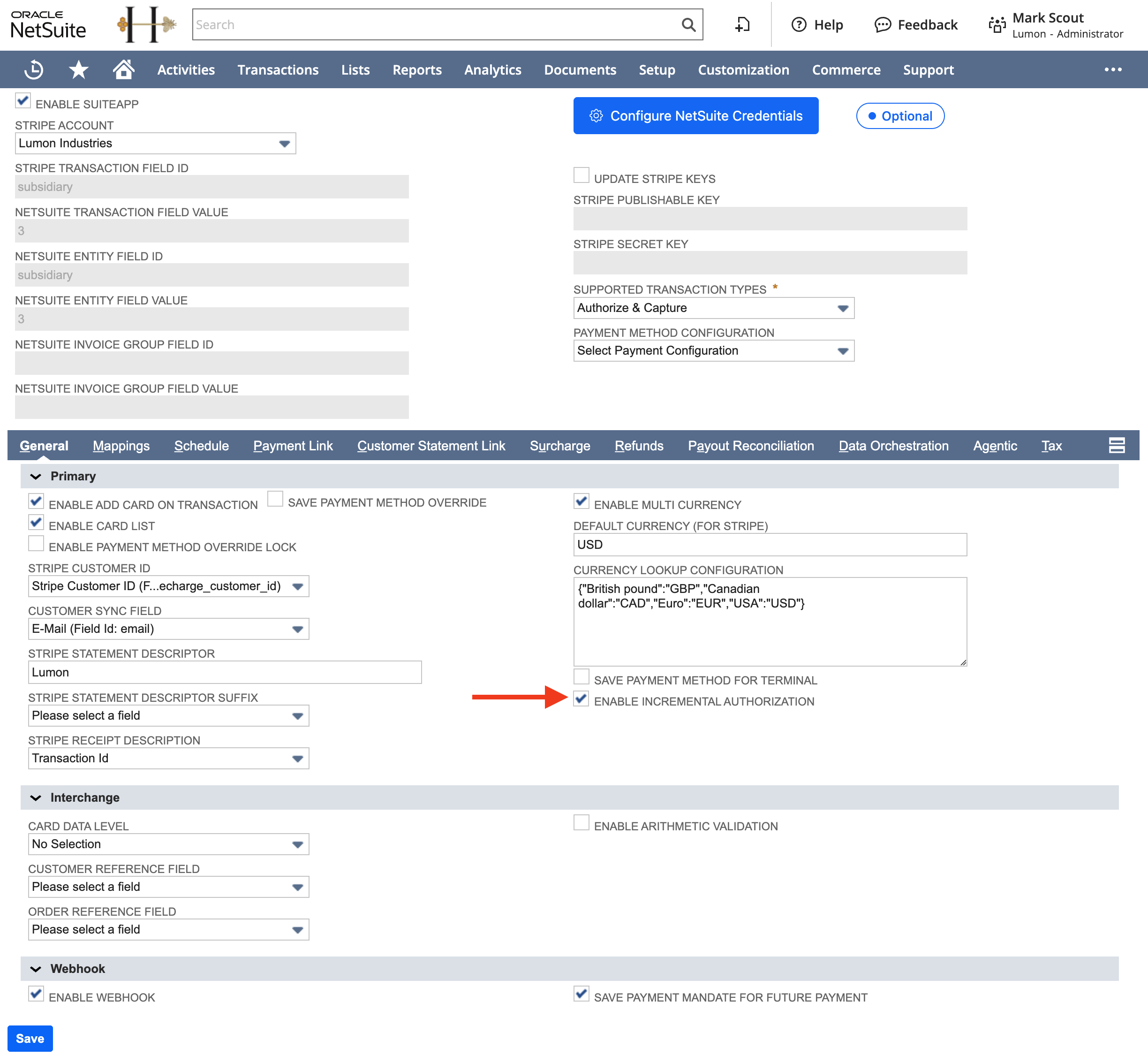1148x1063 pixels.
Task: Check Save Payment Method For Terminal
Action: pyautogui.click(x=582, y=676)
